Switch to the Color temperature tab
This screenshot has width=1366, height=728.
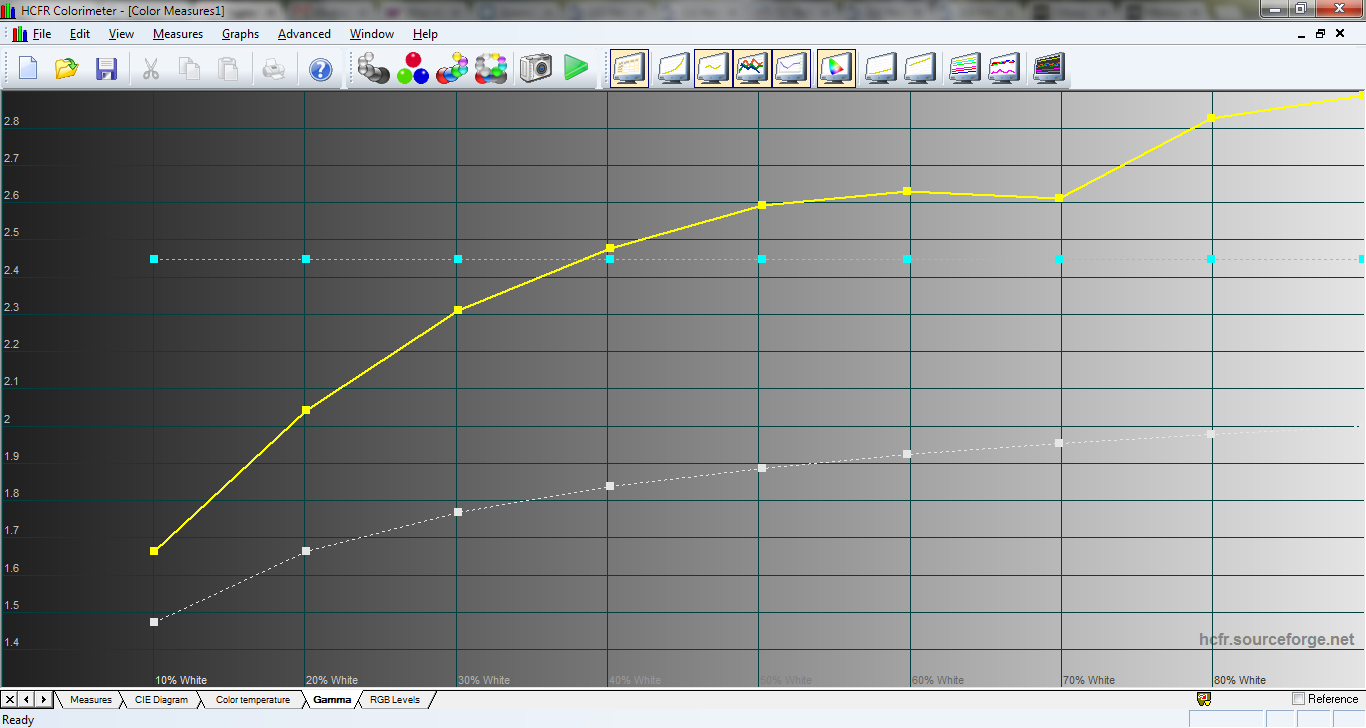[x=252, y=700]
